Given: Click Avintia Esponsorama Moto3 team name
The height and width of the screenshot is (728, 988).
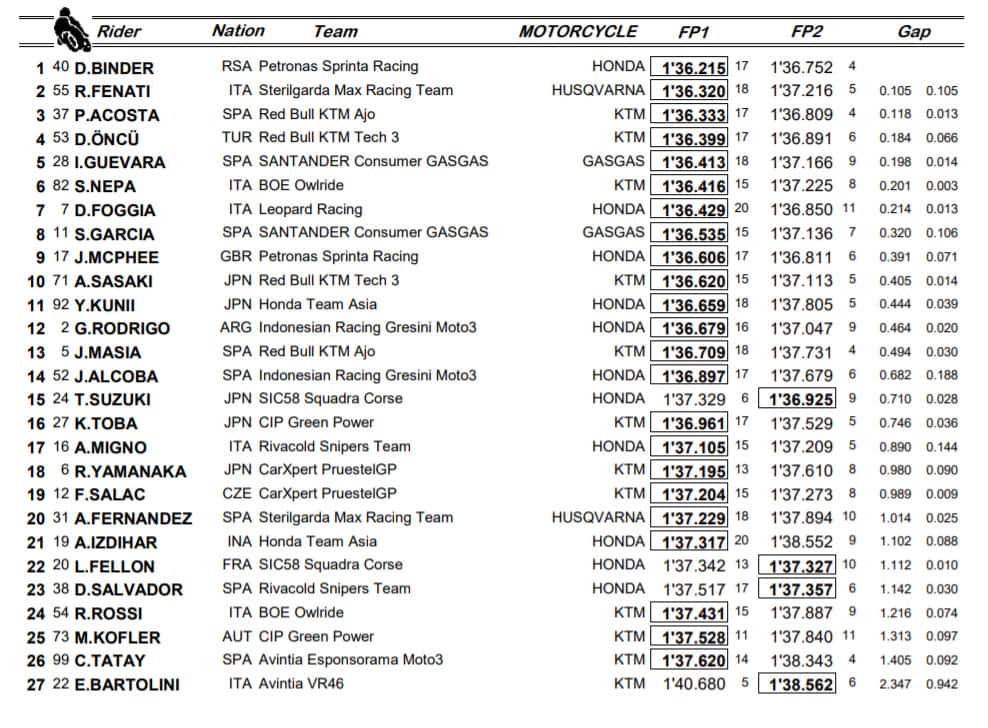Looking at the screenshot, I should point(350,660).
